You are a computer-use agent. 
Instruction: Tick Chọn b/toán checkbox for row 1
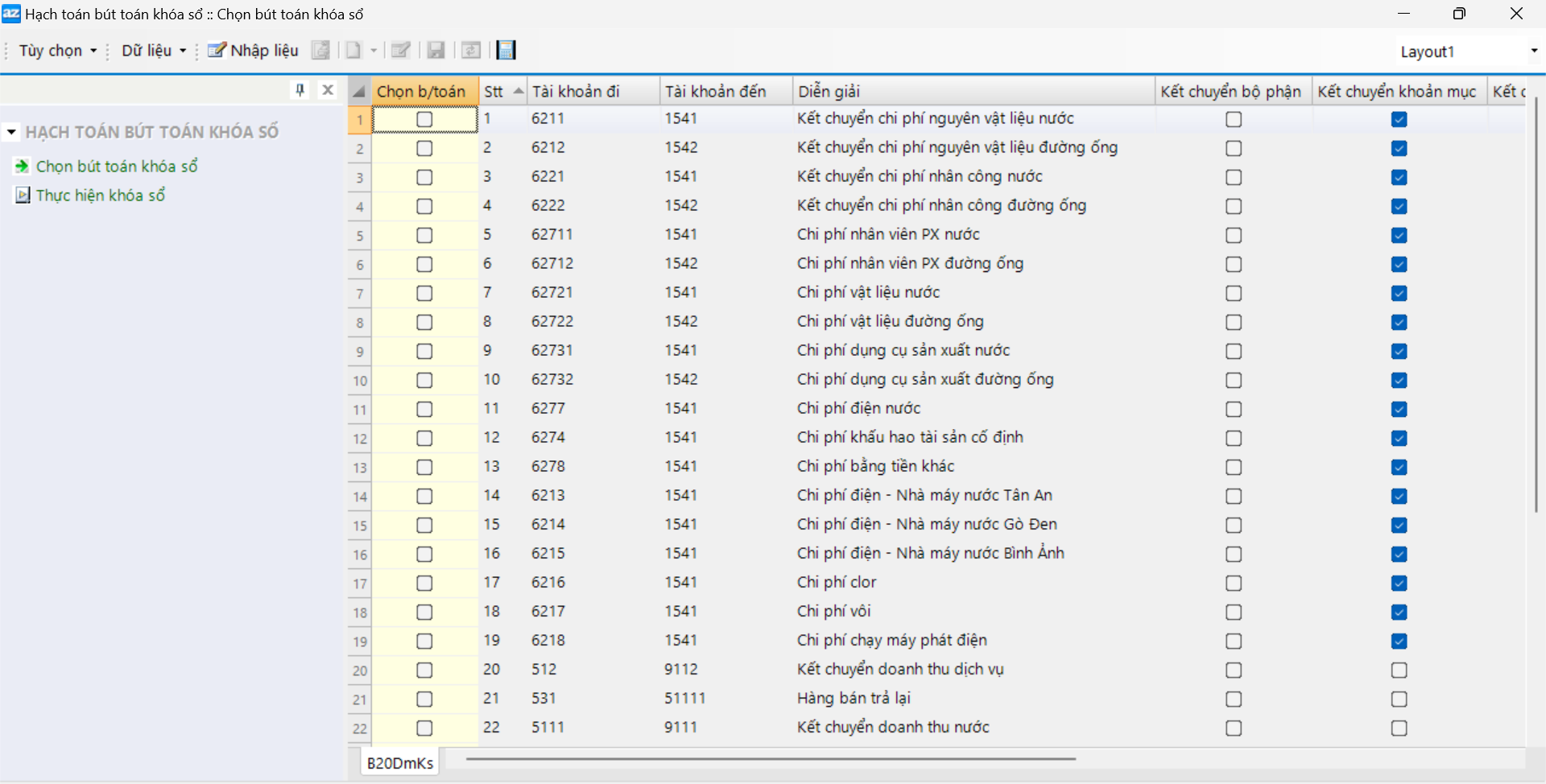point(424,119)
